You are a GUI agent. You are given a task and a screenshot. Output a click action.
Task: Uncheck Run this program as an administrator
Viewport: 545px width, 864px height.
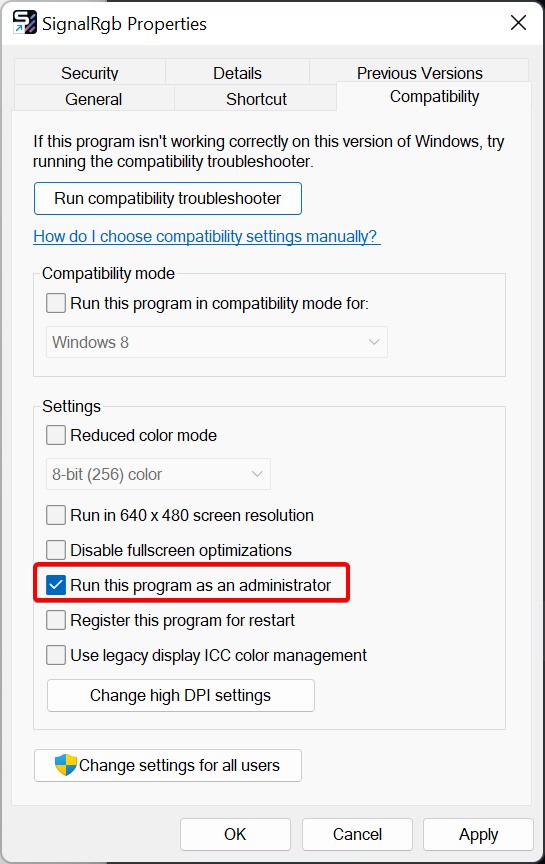point(56,585)
